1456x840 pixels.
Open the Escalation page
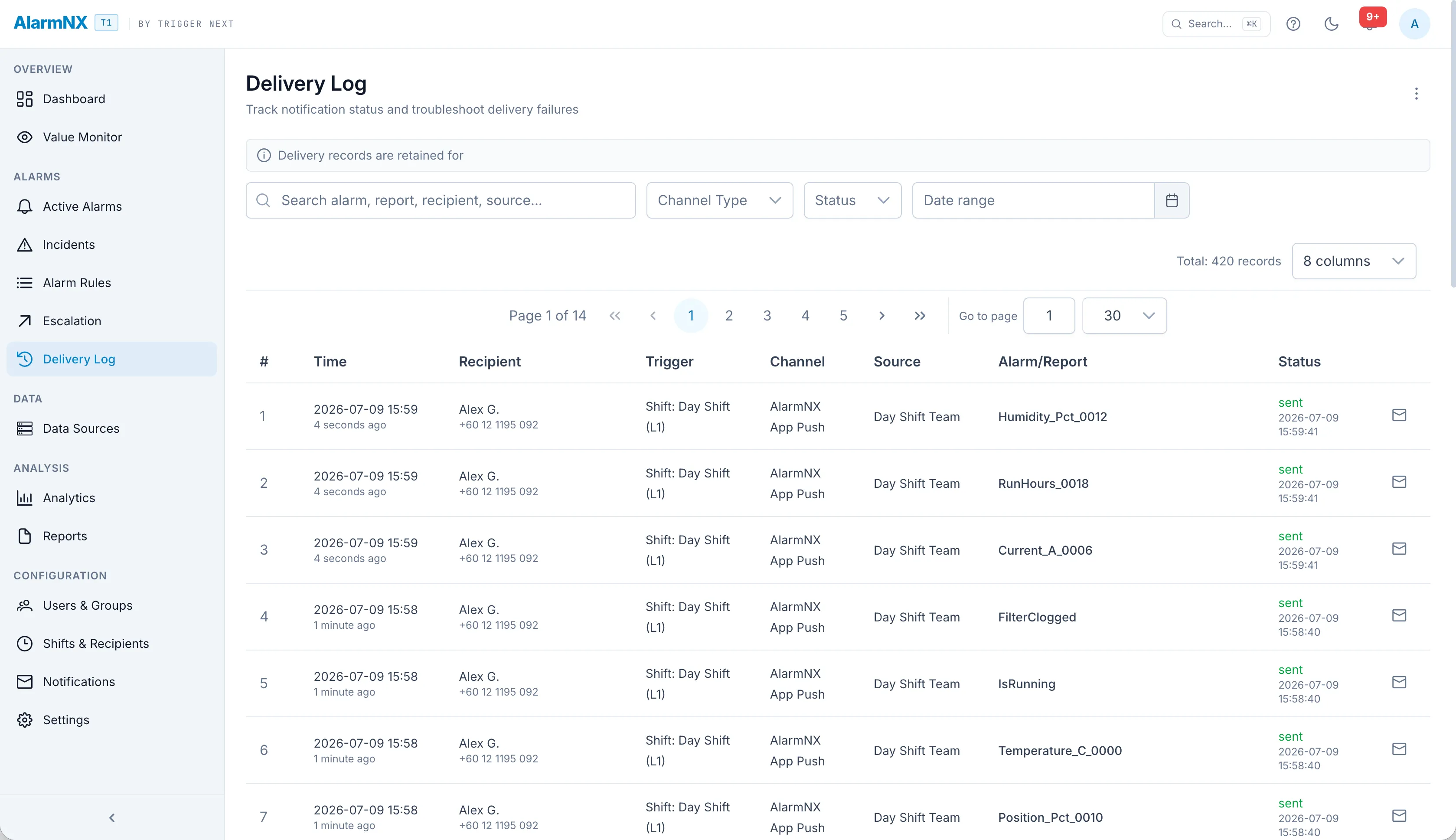click(x=111, y=321)
